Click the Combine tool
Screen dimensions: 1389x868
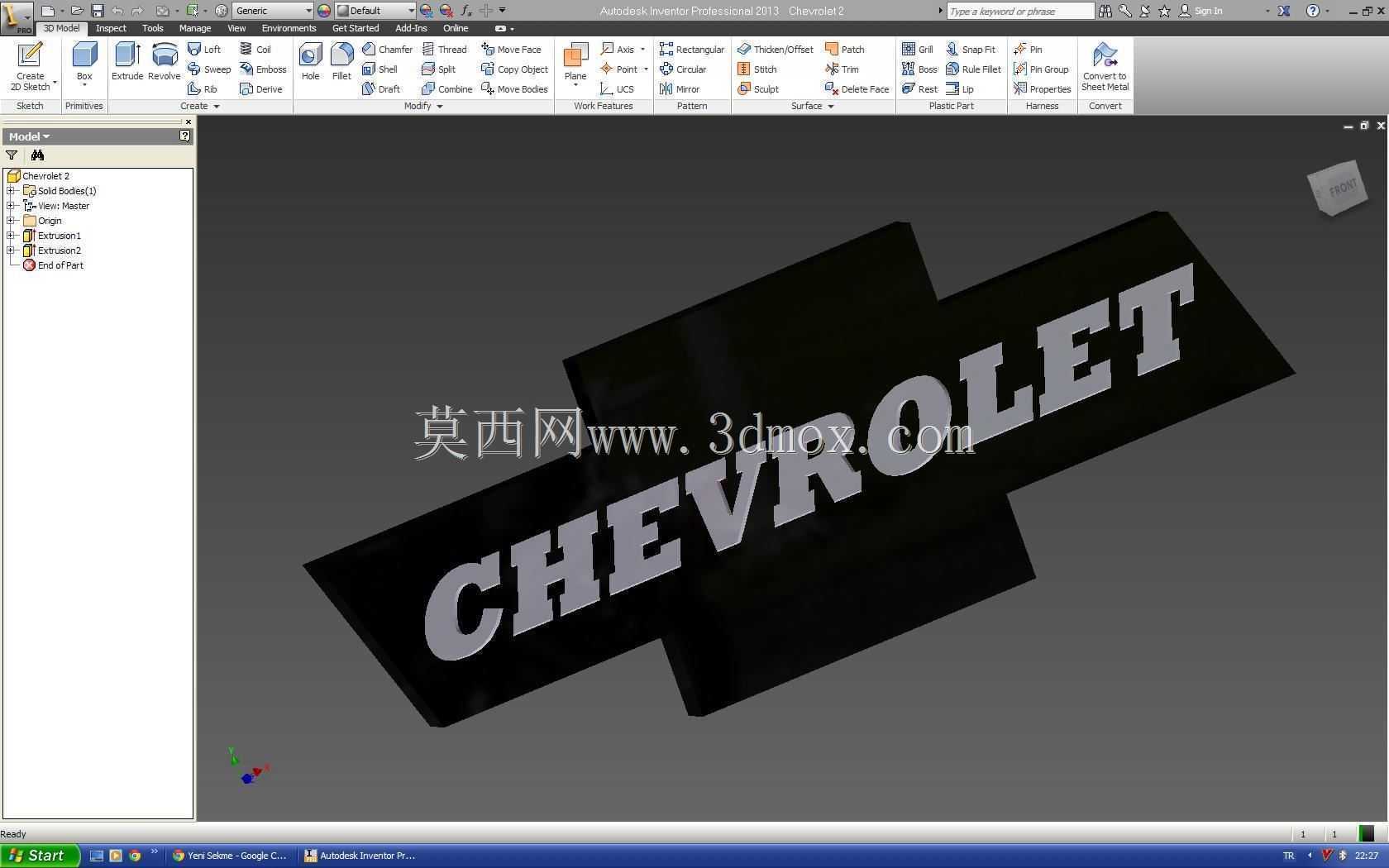coord(447,89)
